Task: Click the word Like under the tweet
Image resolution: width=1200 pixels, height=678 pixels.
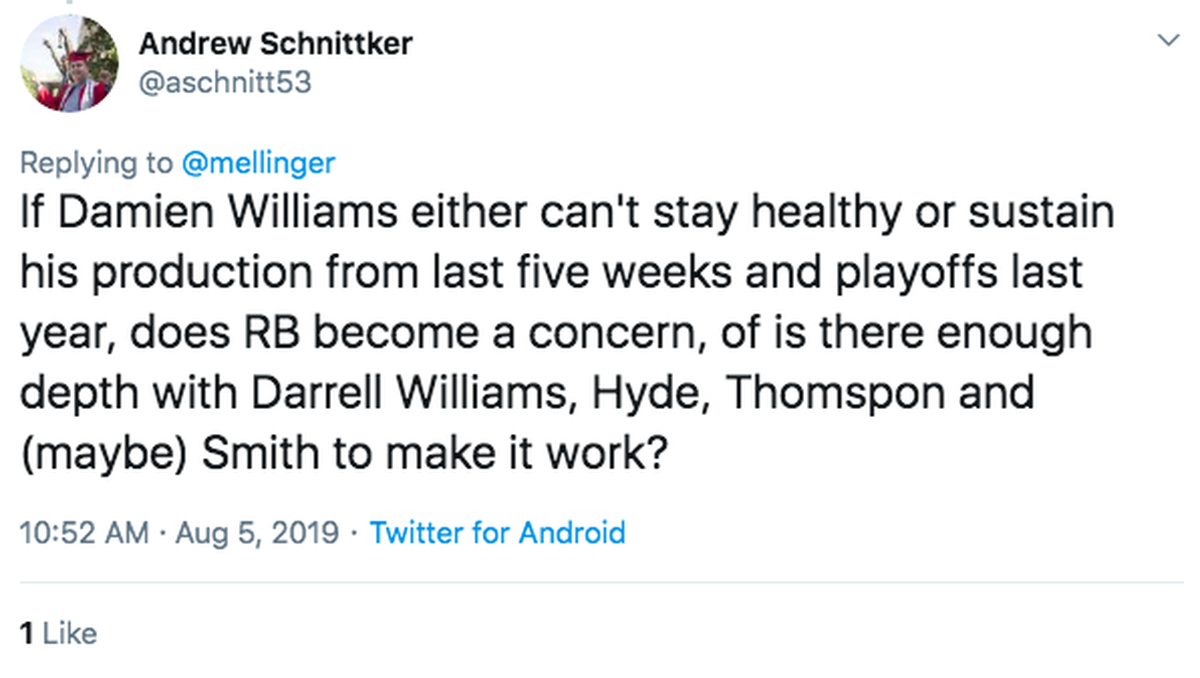Action: (x=71, y=633)
